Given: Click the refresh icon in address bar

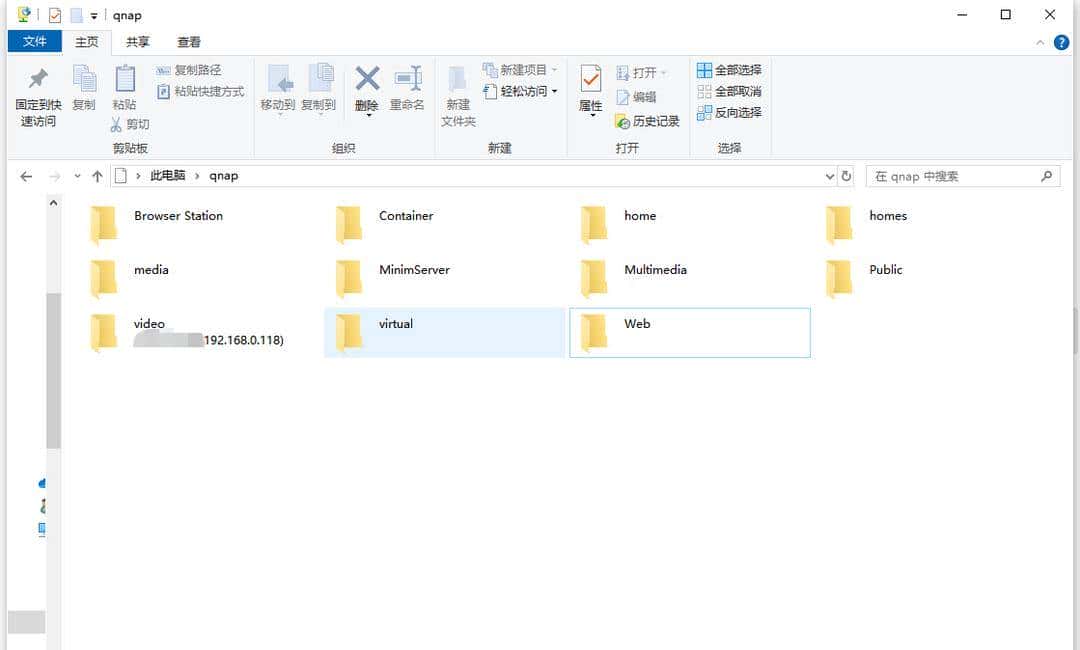Looking at the screenshot, I should pos(846,175).
